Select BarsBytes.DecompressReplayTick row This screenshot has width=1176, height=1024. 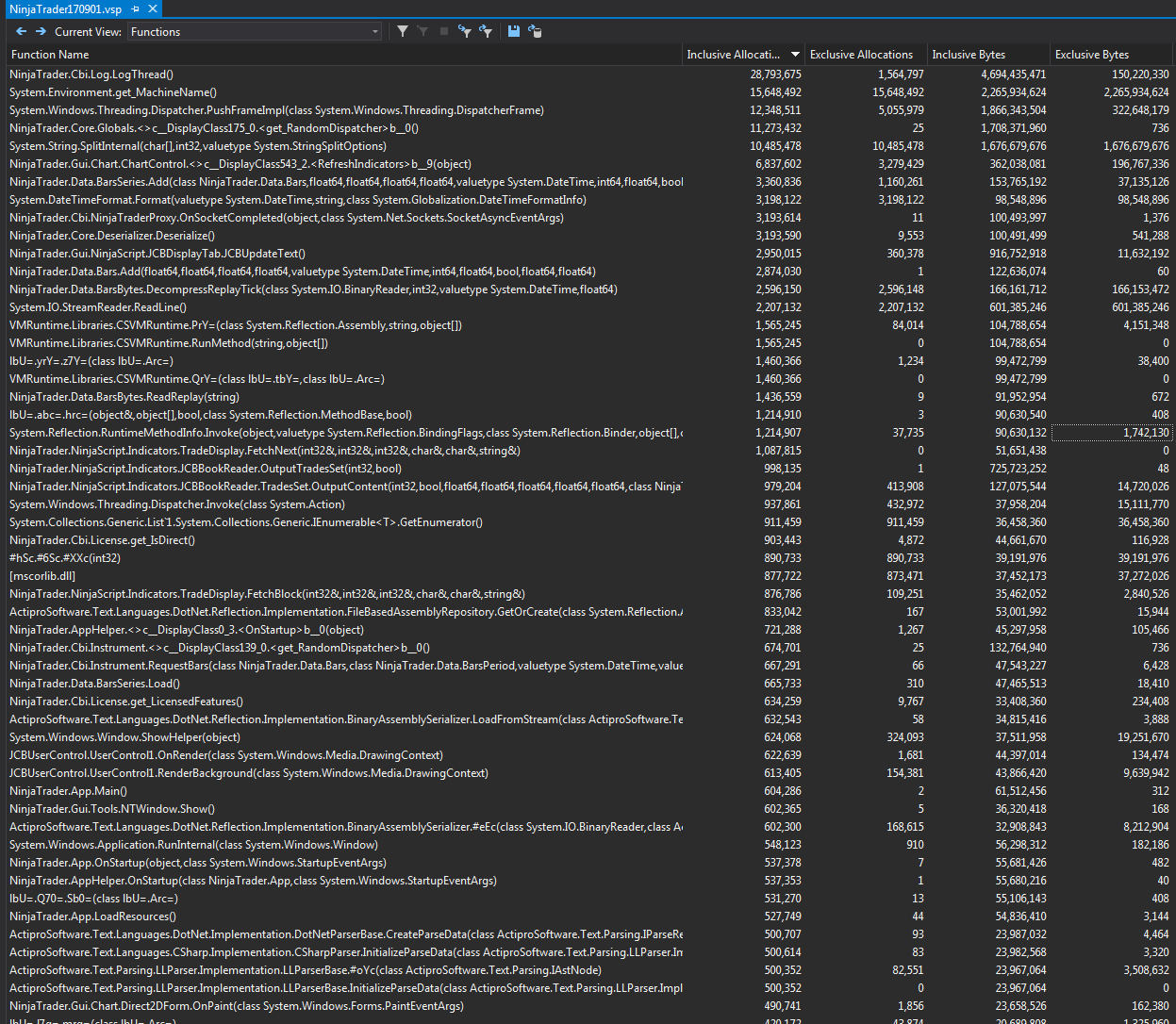(588, 289)
